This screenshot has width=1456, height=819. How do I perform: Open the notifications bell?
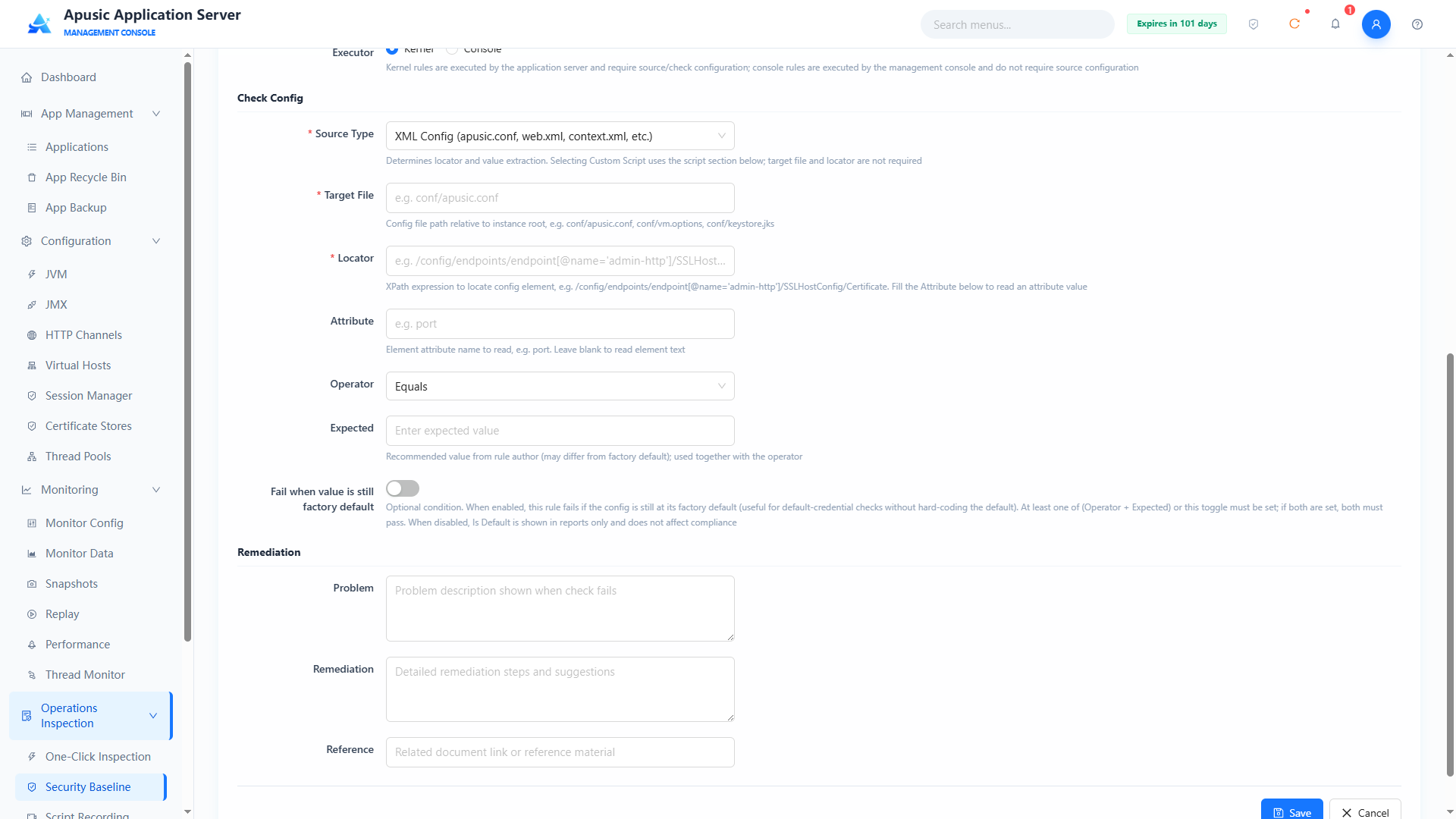pos(1335,24)
